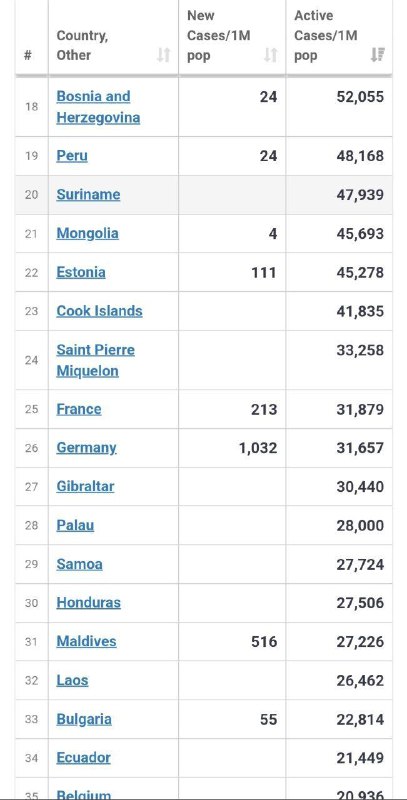Sort by New Cases/1M pop icon

(271, 55)
